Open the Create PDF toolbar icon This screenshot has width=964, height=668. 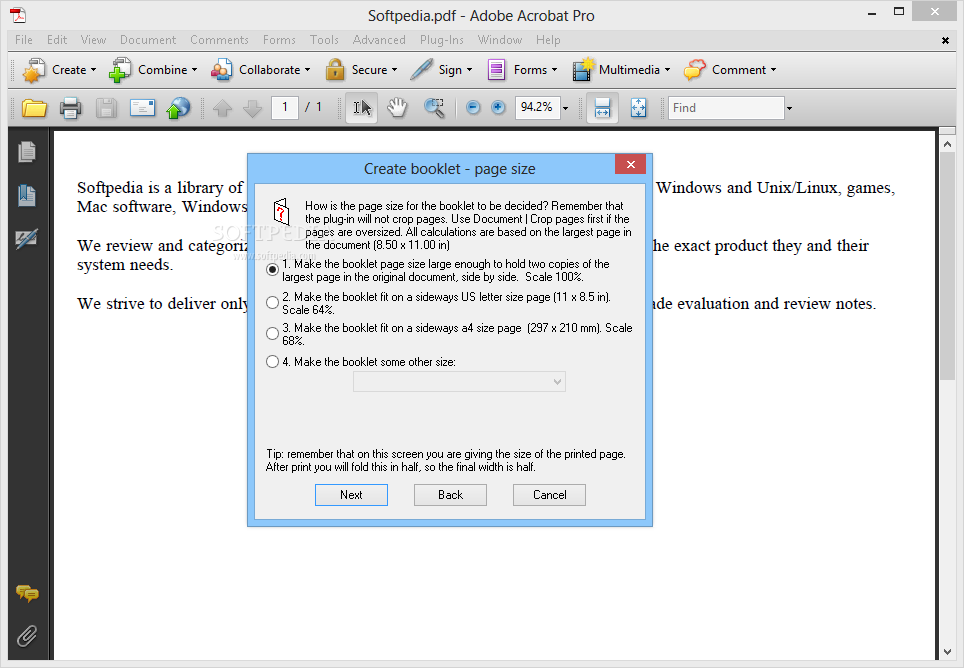point(34,70)
